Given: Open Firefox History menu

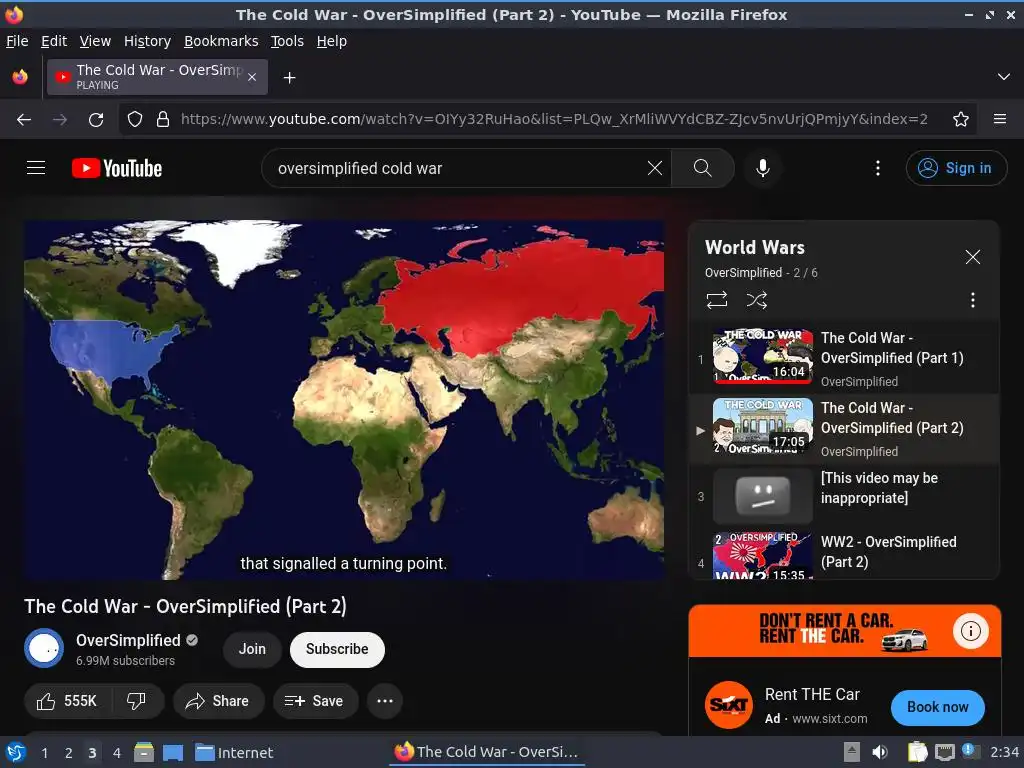Looking at the screenshot, I should click(148, 41).
